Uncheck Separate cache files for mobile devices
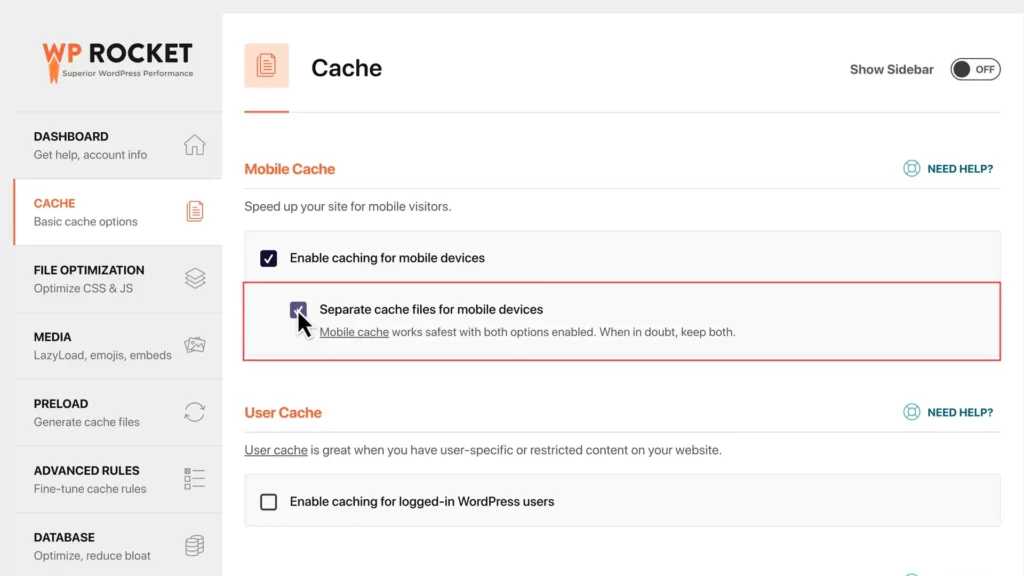 point(299,310)
